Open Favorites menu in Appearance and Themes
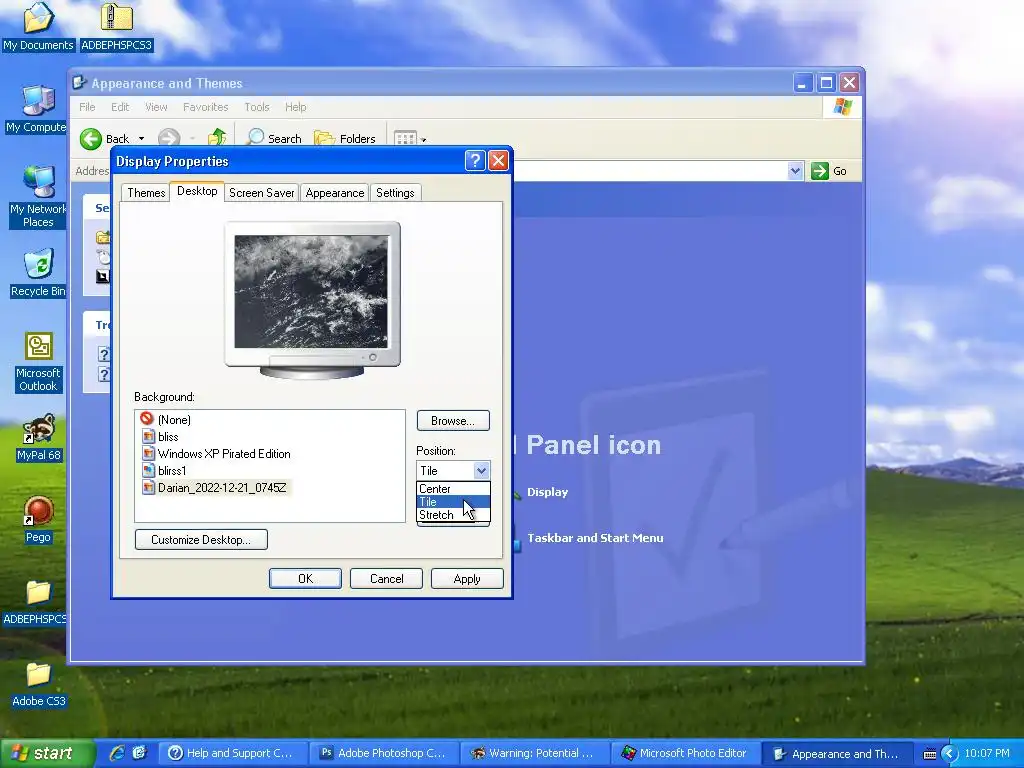1024x768 pixels. click(x=205, y=107)
